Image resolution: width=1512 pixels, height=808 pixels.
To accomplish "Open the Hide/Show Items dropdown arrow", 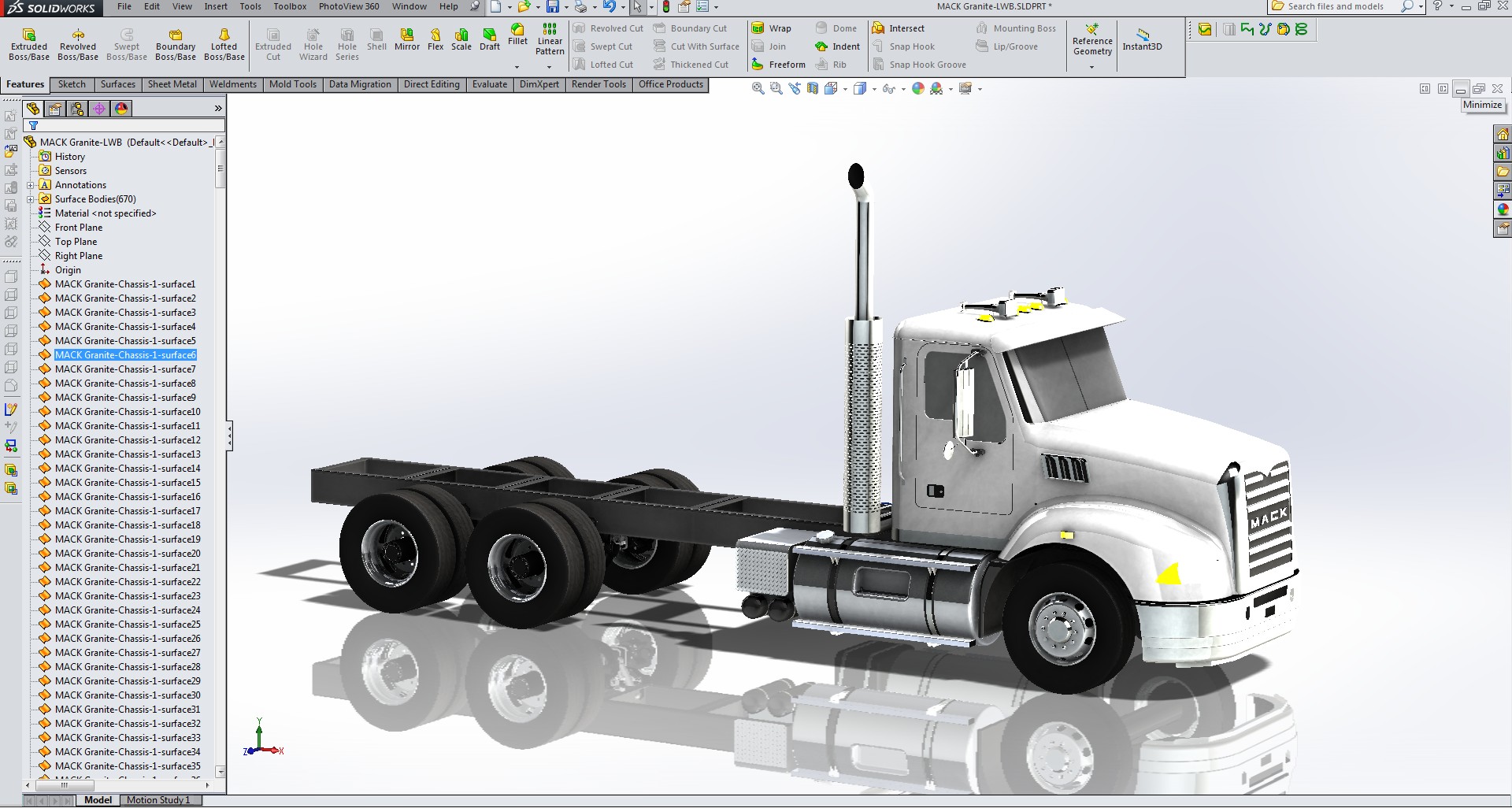I will coord(902,89).
